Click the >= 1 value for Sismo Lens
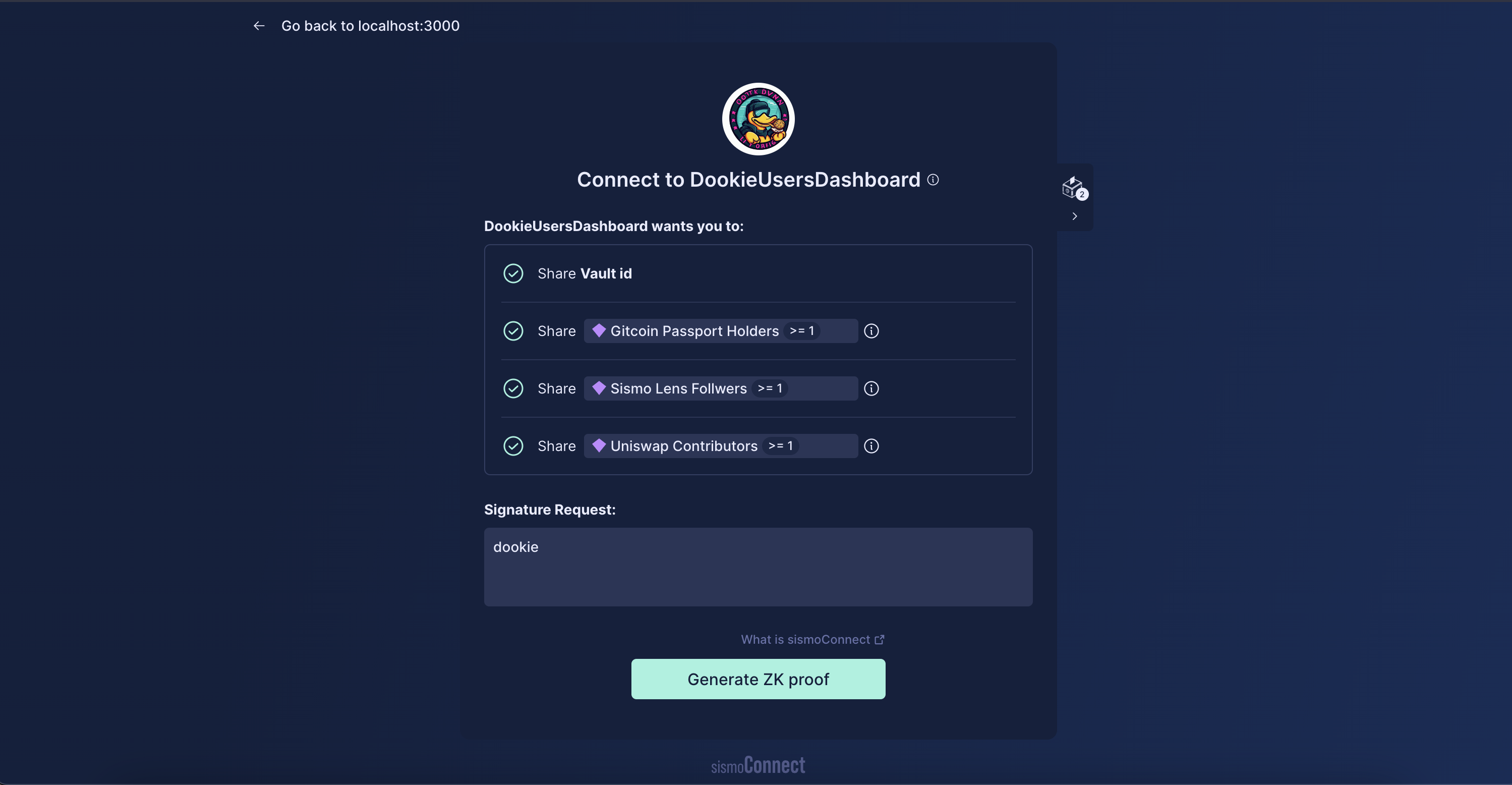The image size is (1512, 785). [770, 388]
